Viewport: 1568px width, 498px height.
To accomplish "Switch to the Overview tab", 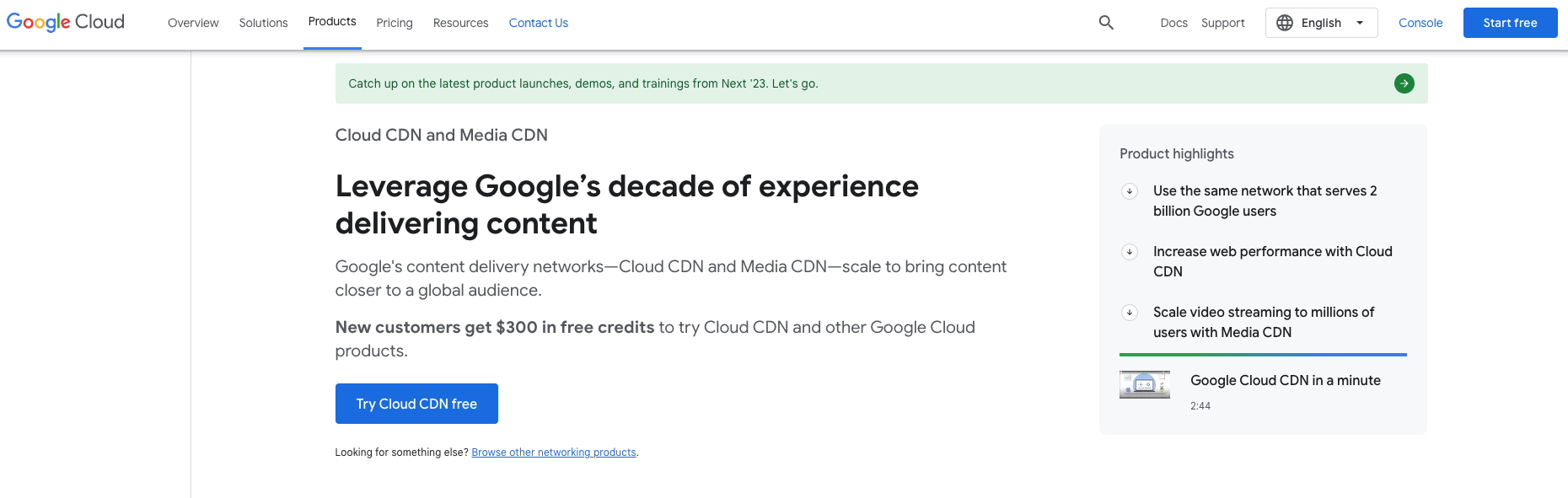I will click(x=193, y=23).
